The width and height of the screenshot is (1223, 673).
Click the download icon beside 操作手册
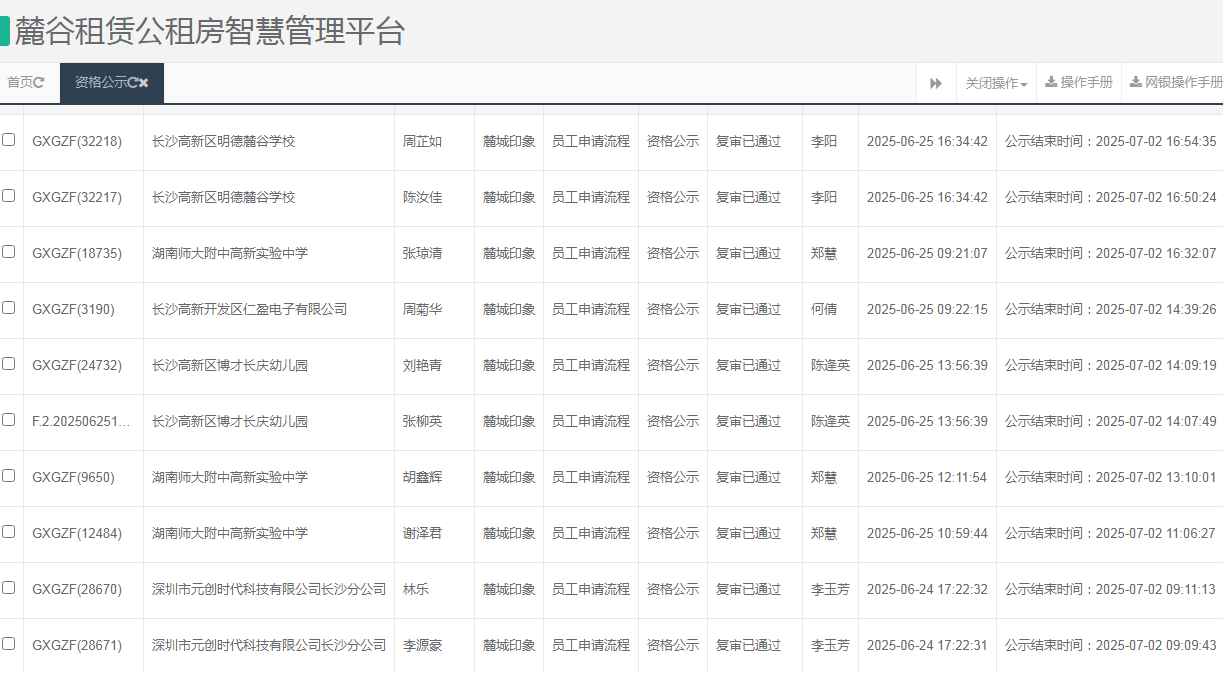click(x=1052, y=82)
